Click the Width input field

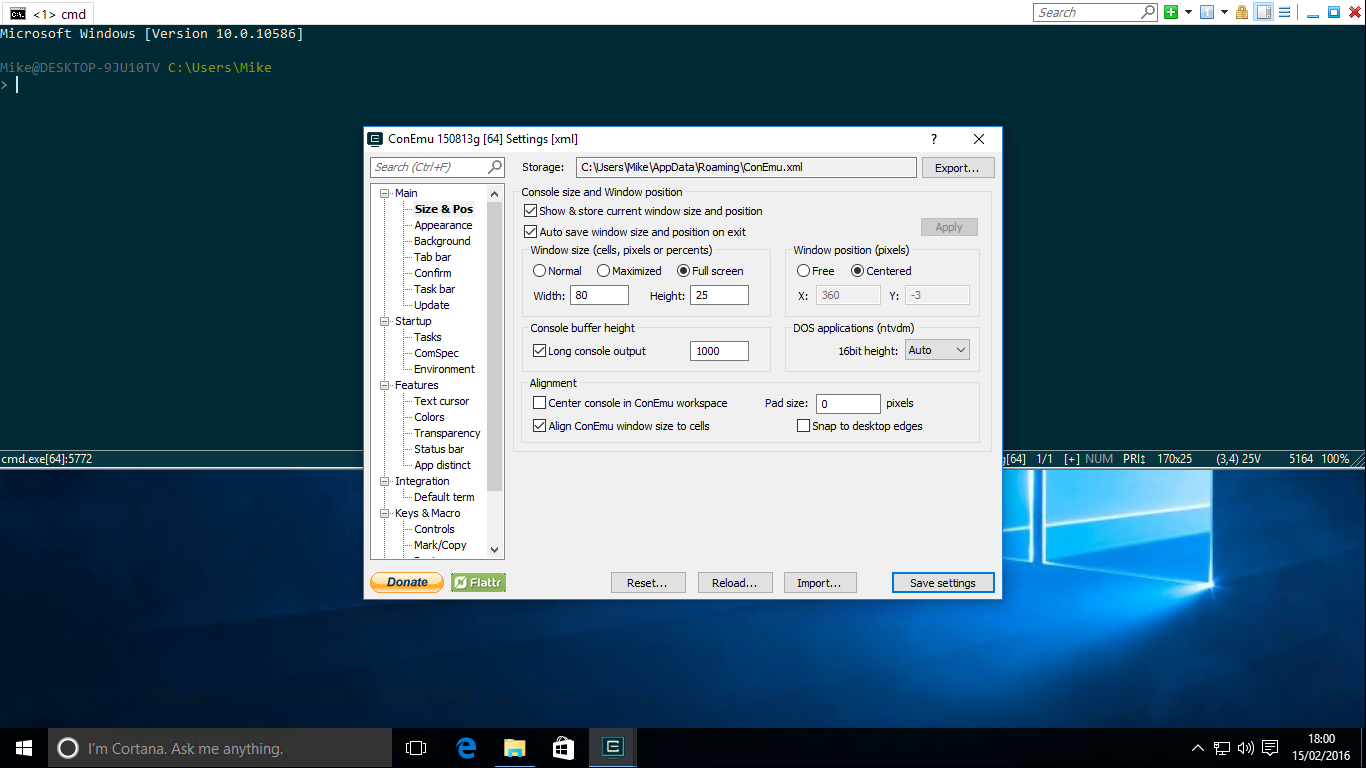coord(599,295)
